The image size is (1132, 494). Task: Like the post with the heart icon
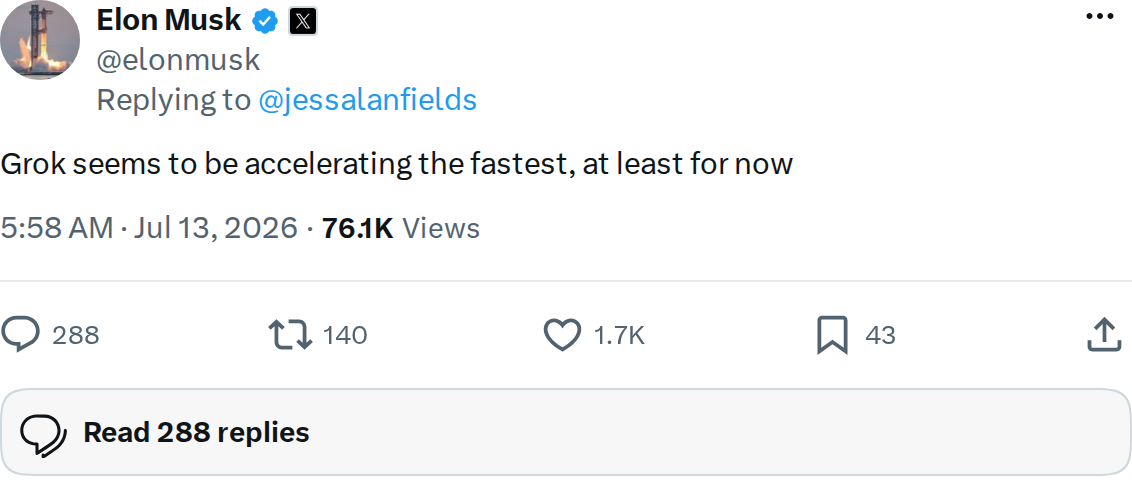click(x=562, y=335)
